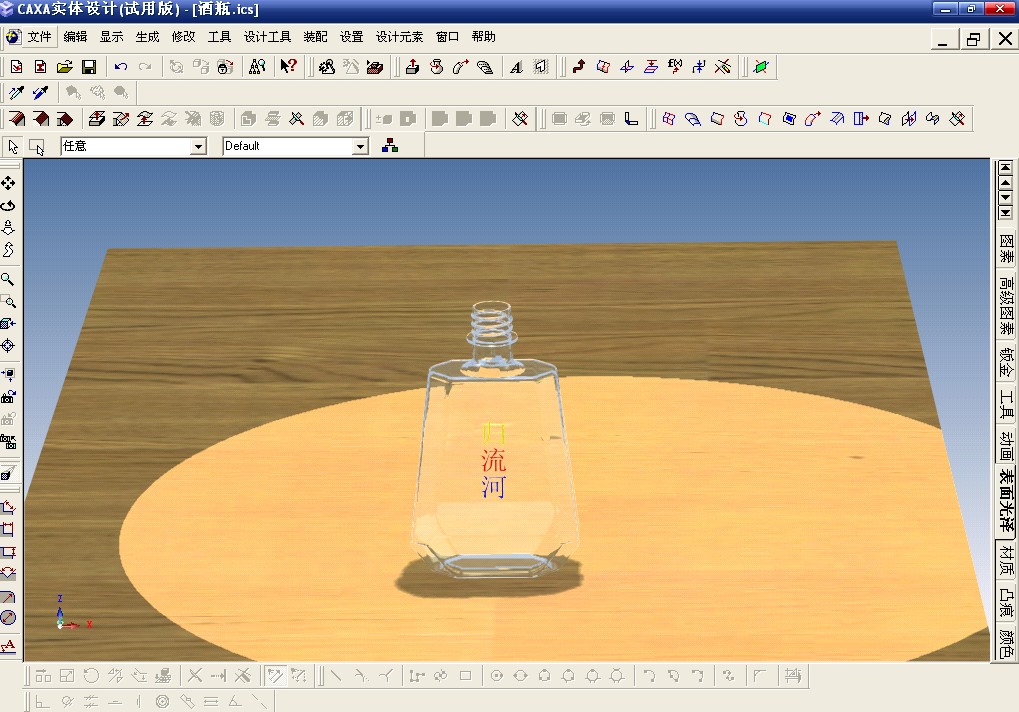Open the 文件 menu

coord(39,37)
